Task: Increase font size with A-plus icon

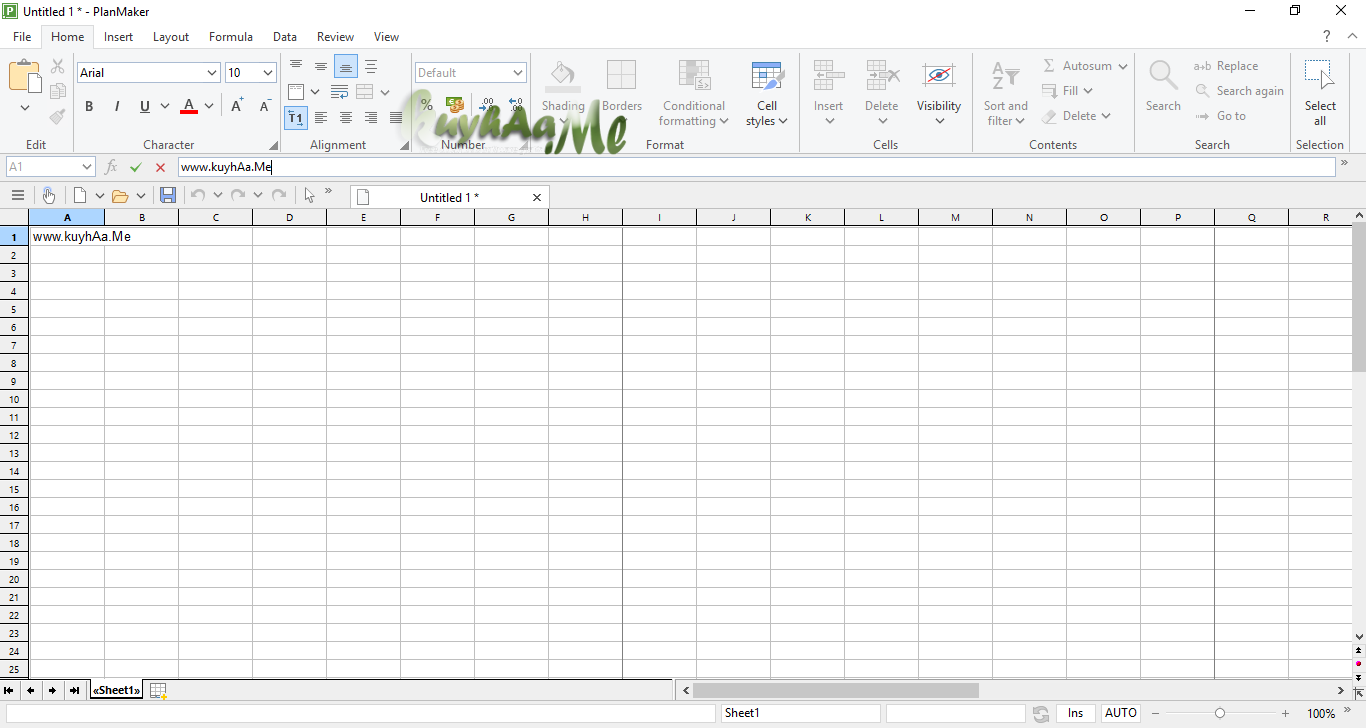Action: click(x=237, y=106)
